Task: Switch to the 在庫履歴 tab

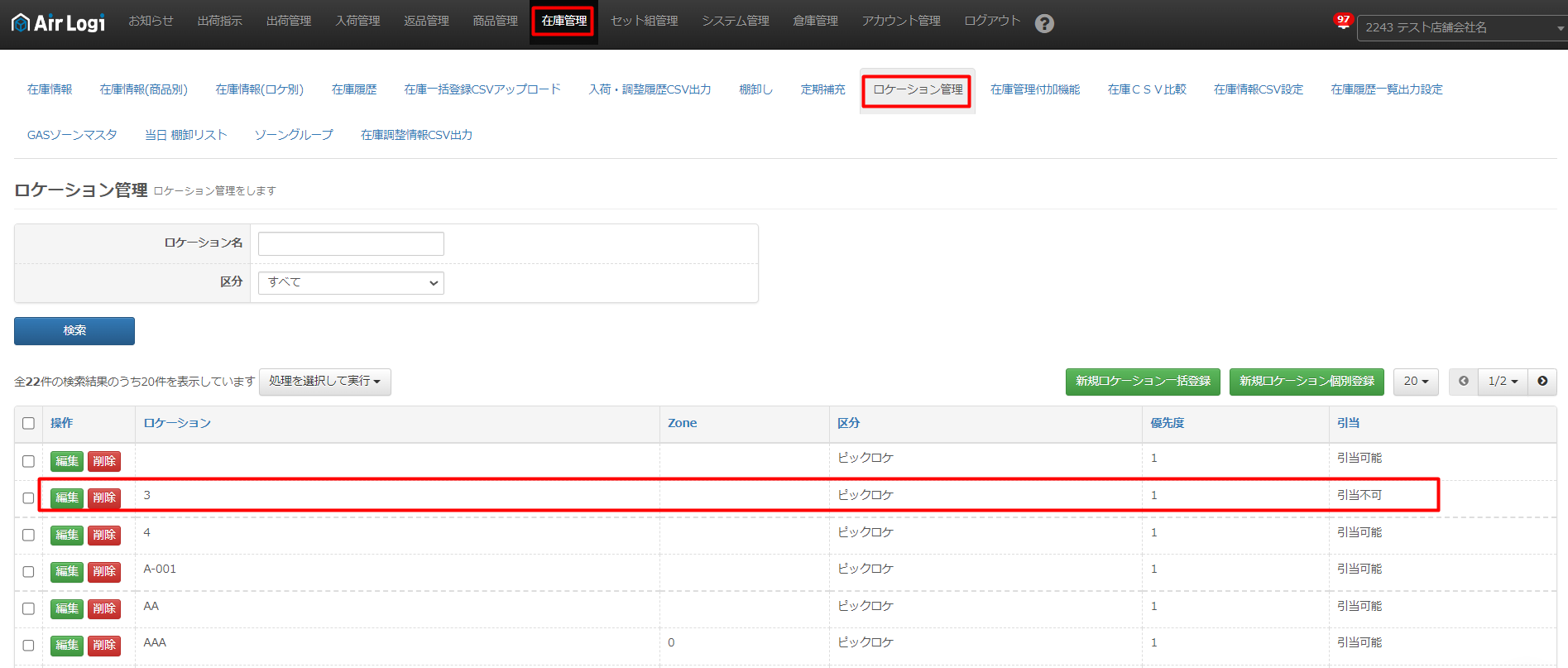Action: 354,89
